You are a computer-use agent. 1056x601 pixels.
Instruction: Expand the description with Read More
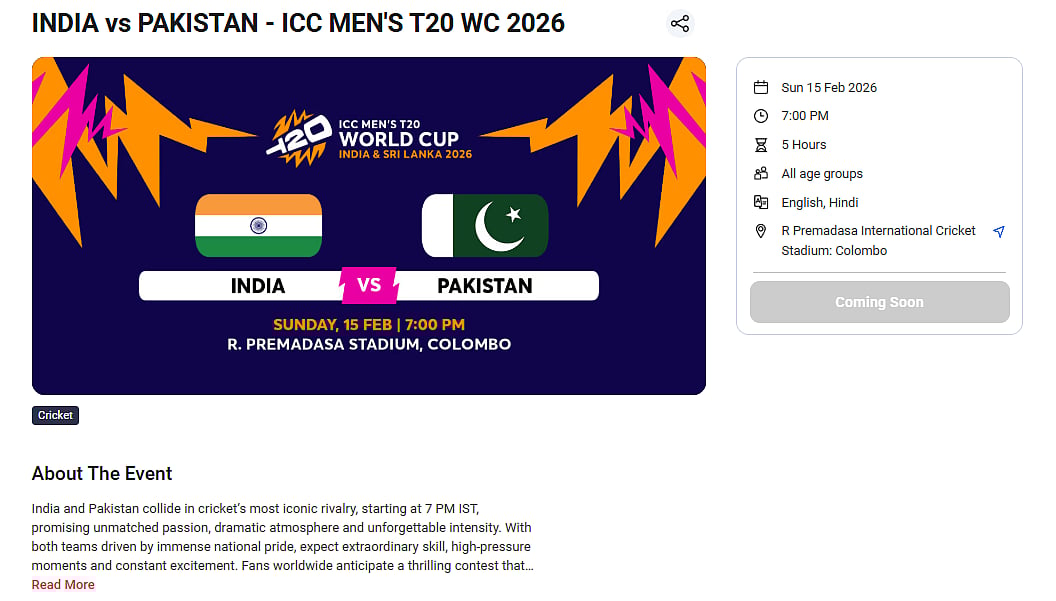point(63,585)
